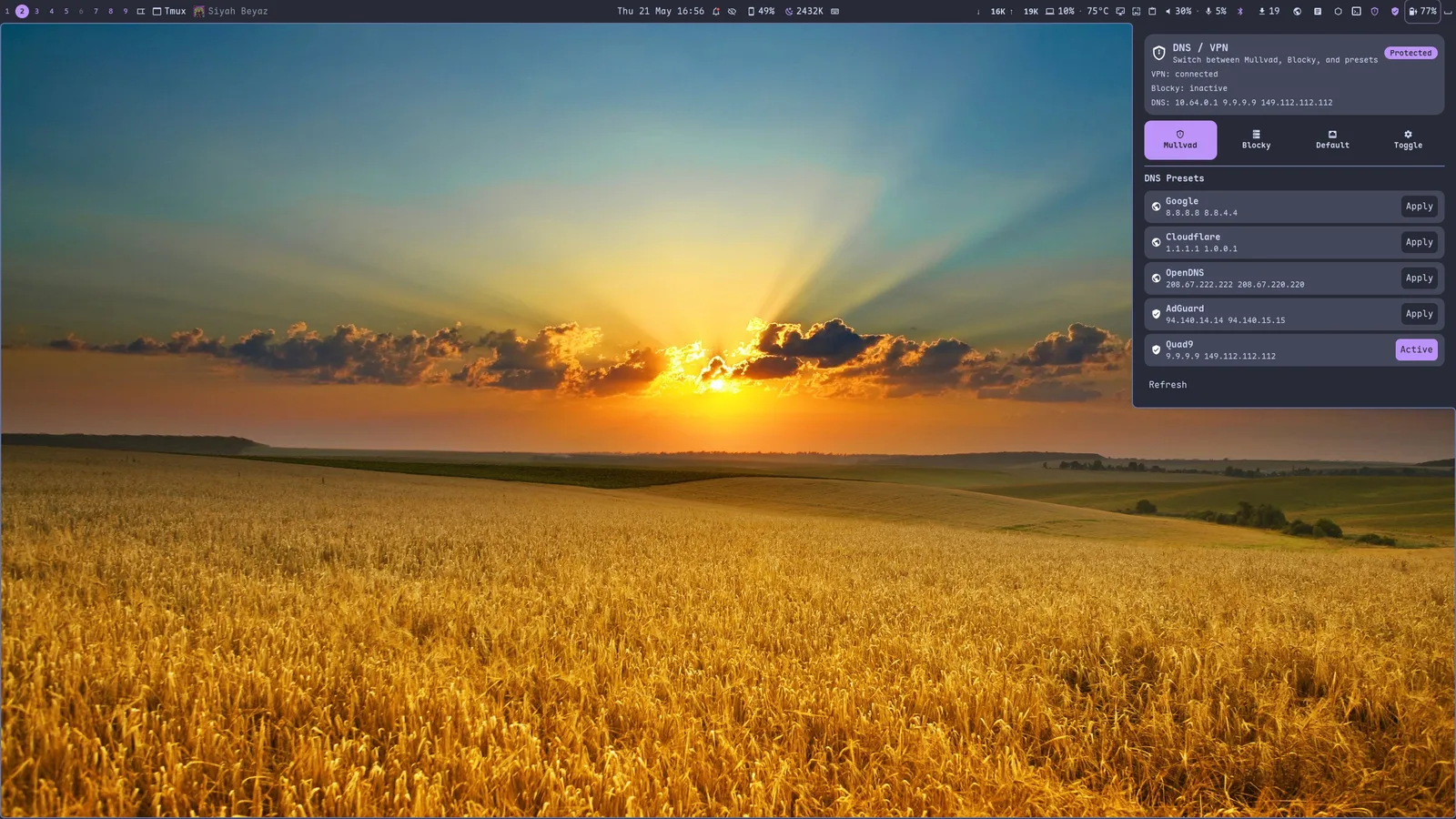1456x819 pixels.
Task: Click the notification bell icon beside the clock
Action: [x=716, y=12]
